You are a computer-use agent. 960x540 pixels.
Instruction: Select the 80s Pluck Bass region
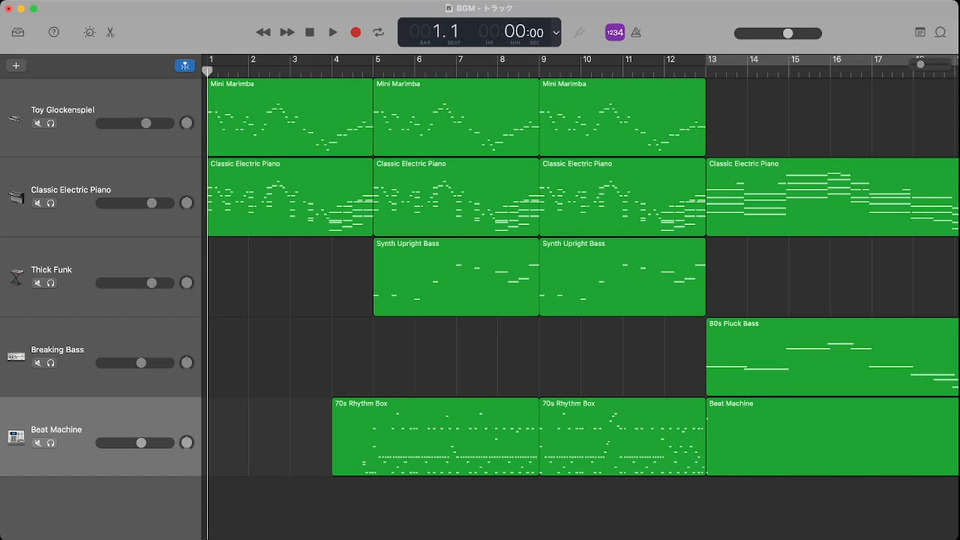coord(833,357)
